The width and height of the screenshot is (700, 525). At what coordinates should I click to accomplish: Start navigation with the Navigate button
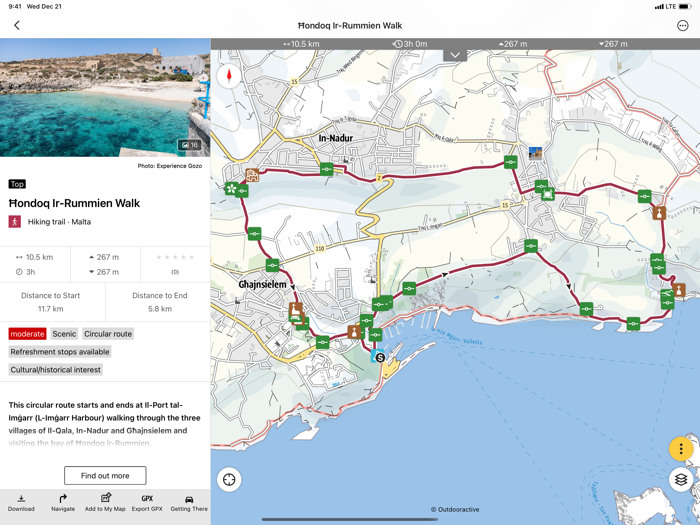tap(63, 503)
